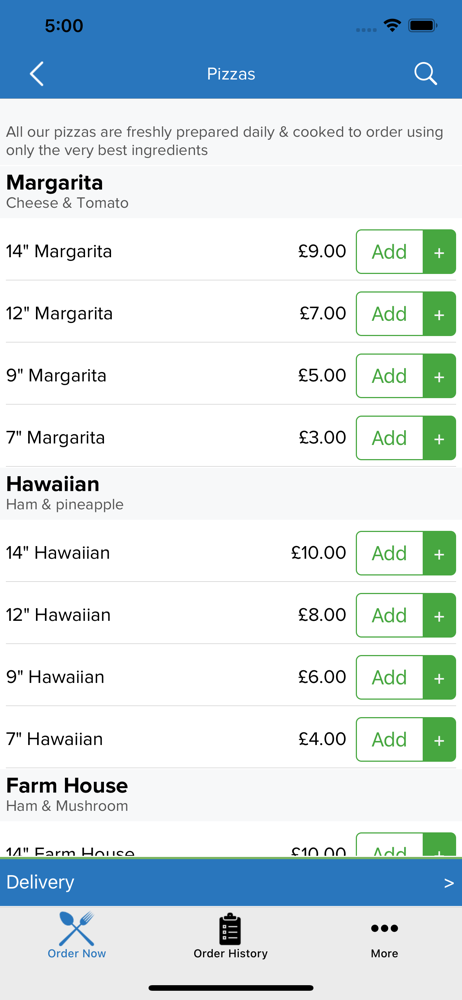Tap the plus icon for 7" Hawaiian
Image resolution: width=462 pixels, height=1000 pixels.
pos(439,740)
